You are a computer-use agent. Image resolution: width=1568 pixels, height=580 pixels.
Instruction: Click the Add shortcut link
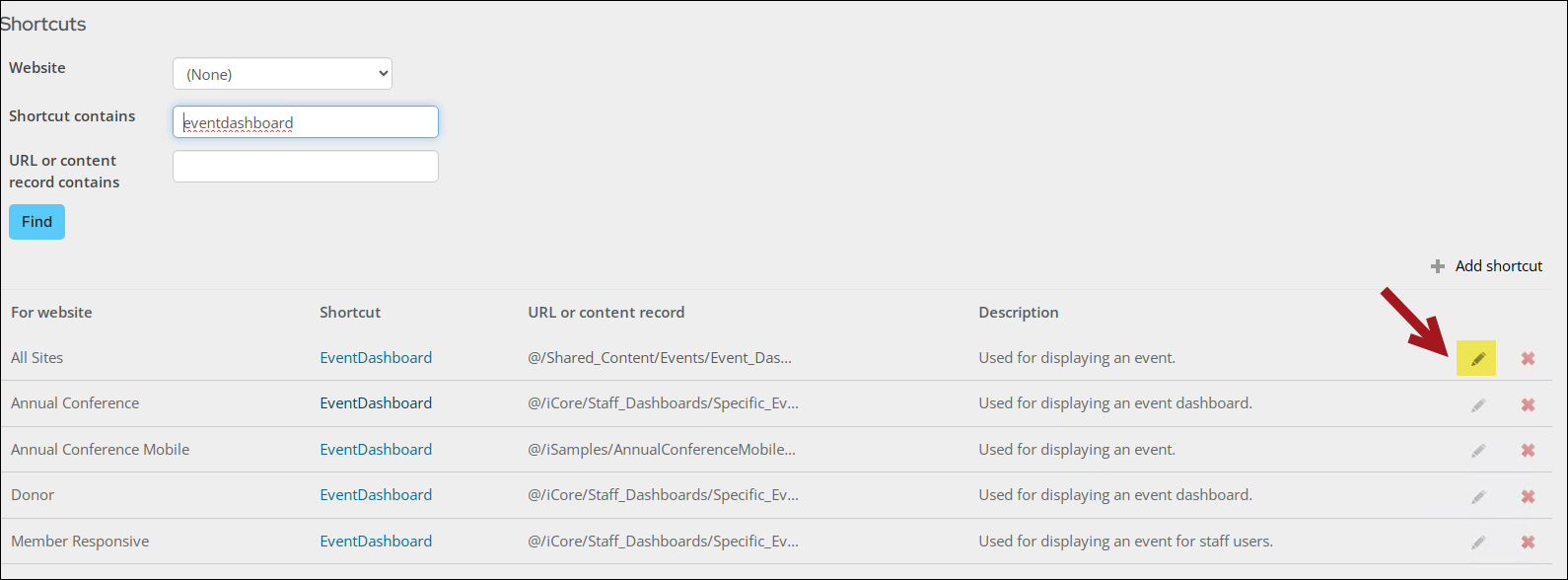[1487, 266]
